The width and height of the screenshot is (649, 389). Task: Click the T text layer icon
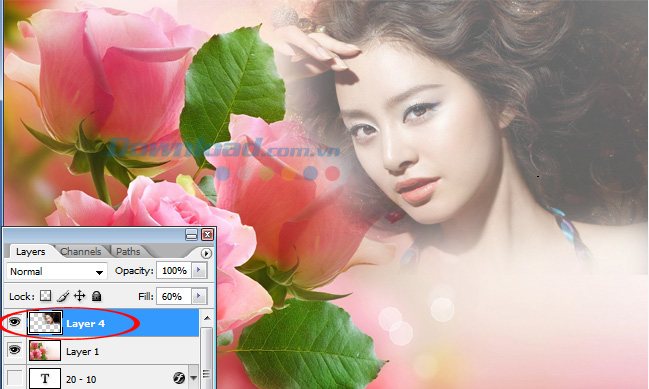click(45, 378)
